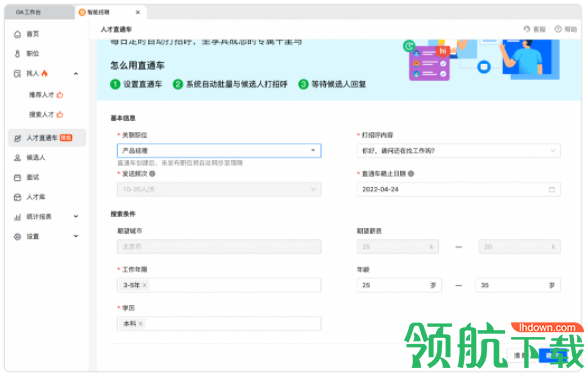Click the 设置 gear icon
This screenshot has height=375, width=584.
click(18, 236)
